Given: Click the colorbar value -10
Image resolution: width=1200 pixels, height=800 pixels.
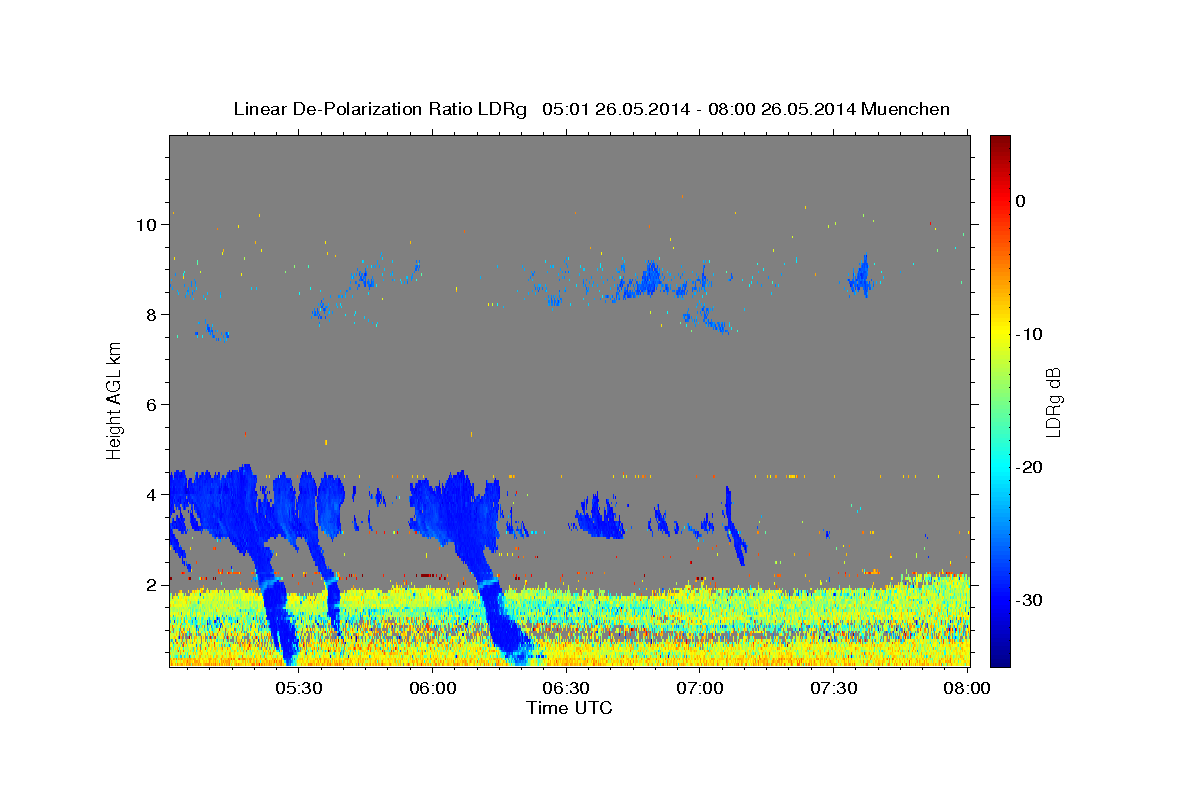Looking at the screenshot, I should pyautogui.click(x=1029, y=334).
